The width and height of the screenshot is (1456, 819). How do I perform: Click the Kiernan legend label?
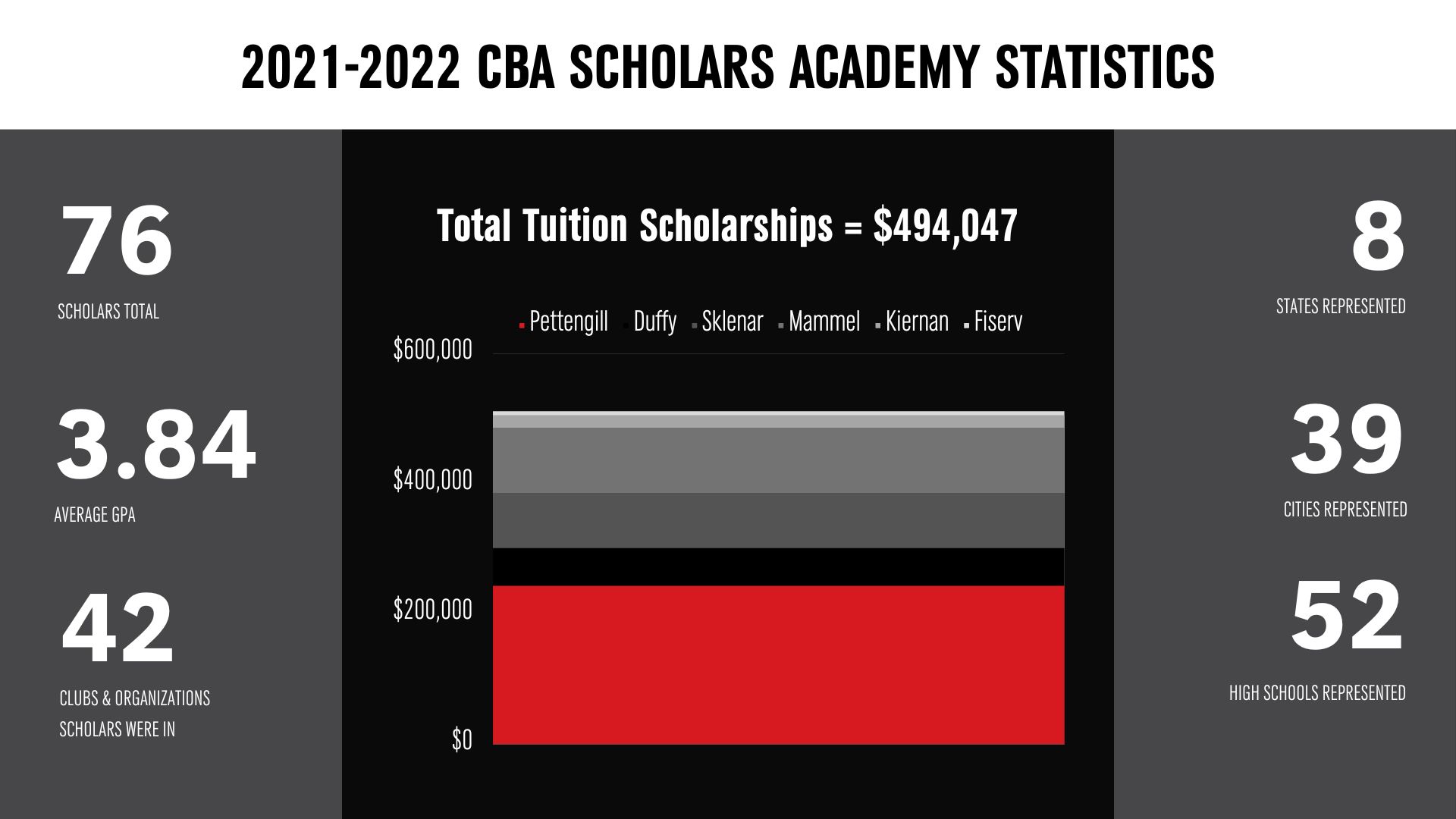click(917, 322)
